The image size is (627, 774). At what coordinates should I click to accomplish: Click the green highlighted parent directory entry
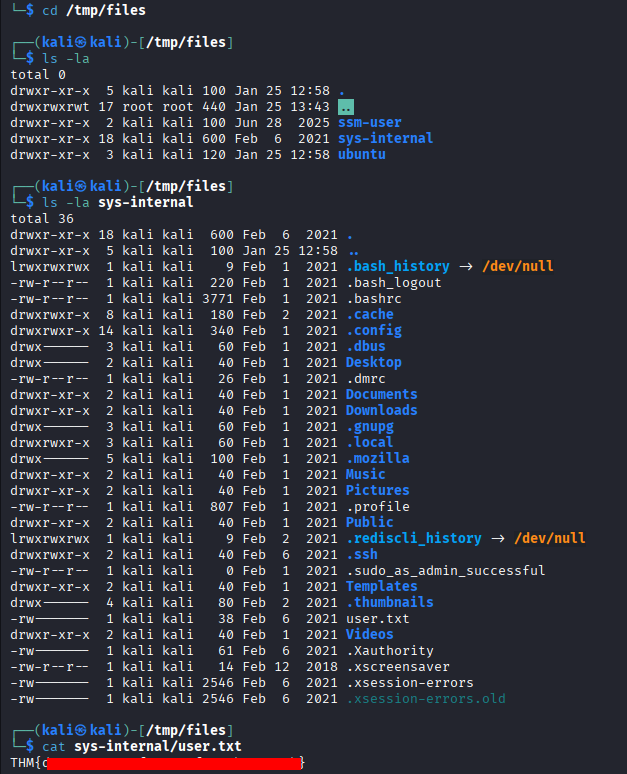click(x=346, y=106)
